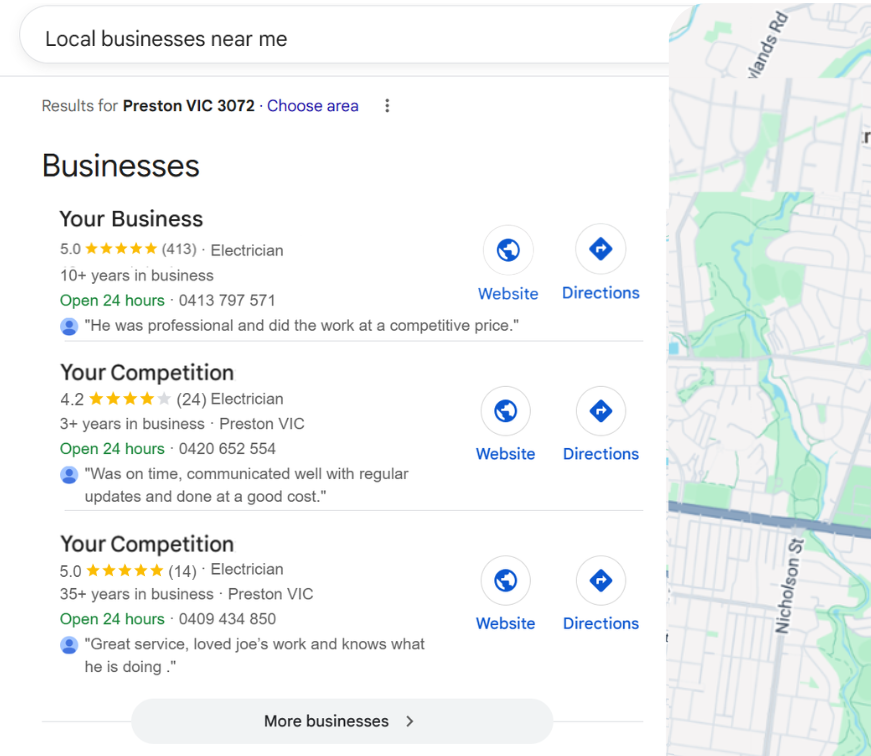Screen dimensions: 871x756
Task: Open the Your Business listing title
Action: (131, 219)
